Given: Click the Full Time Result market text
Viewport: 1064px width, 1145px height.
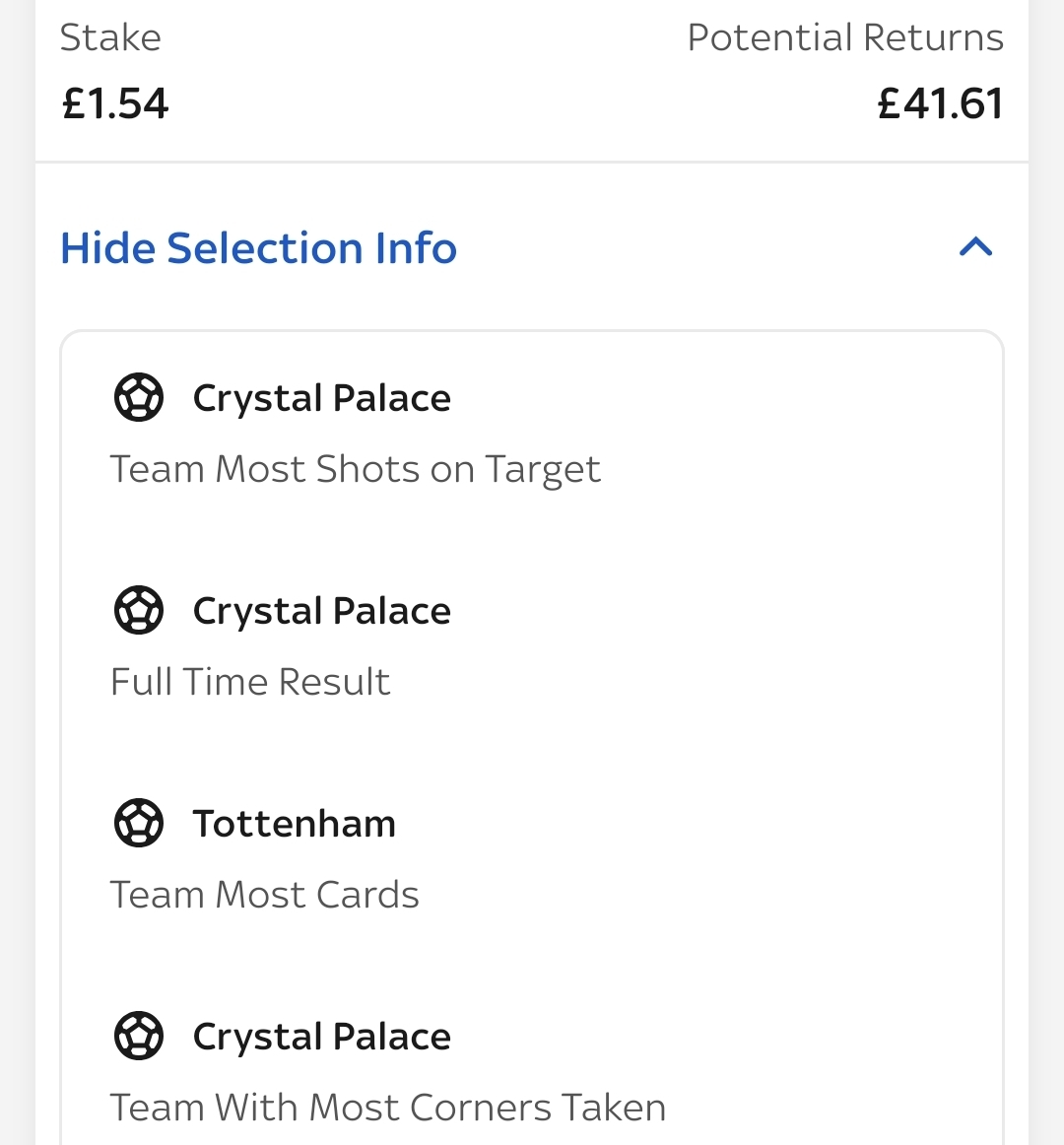Looking at the screenshot, I should tap(250, 682).
